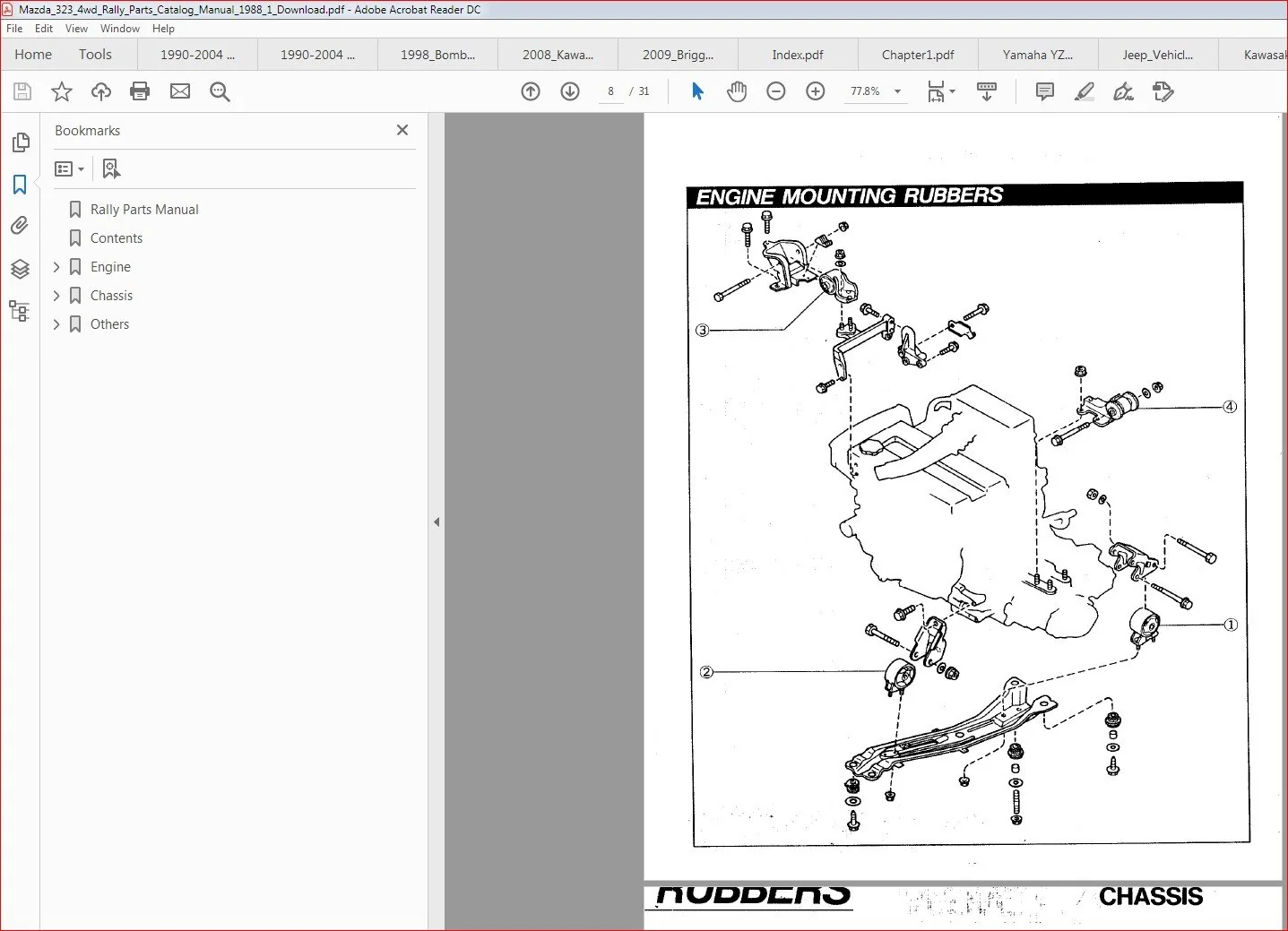
Task: Zoom out with the minus icon
Action: pyautogui.click(x=776, y=91)
